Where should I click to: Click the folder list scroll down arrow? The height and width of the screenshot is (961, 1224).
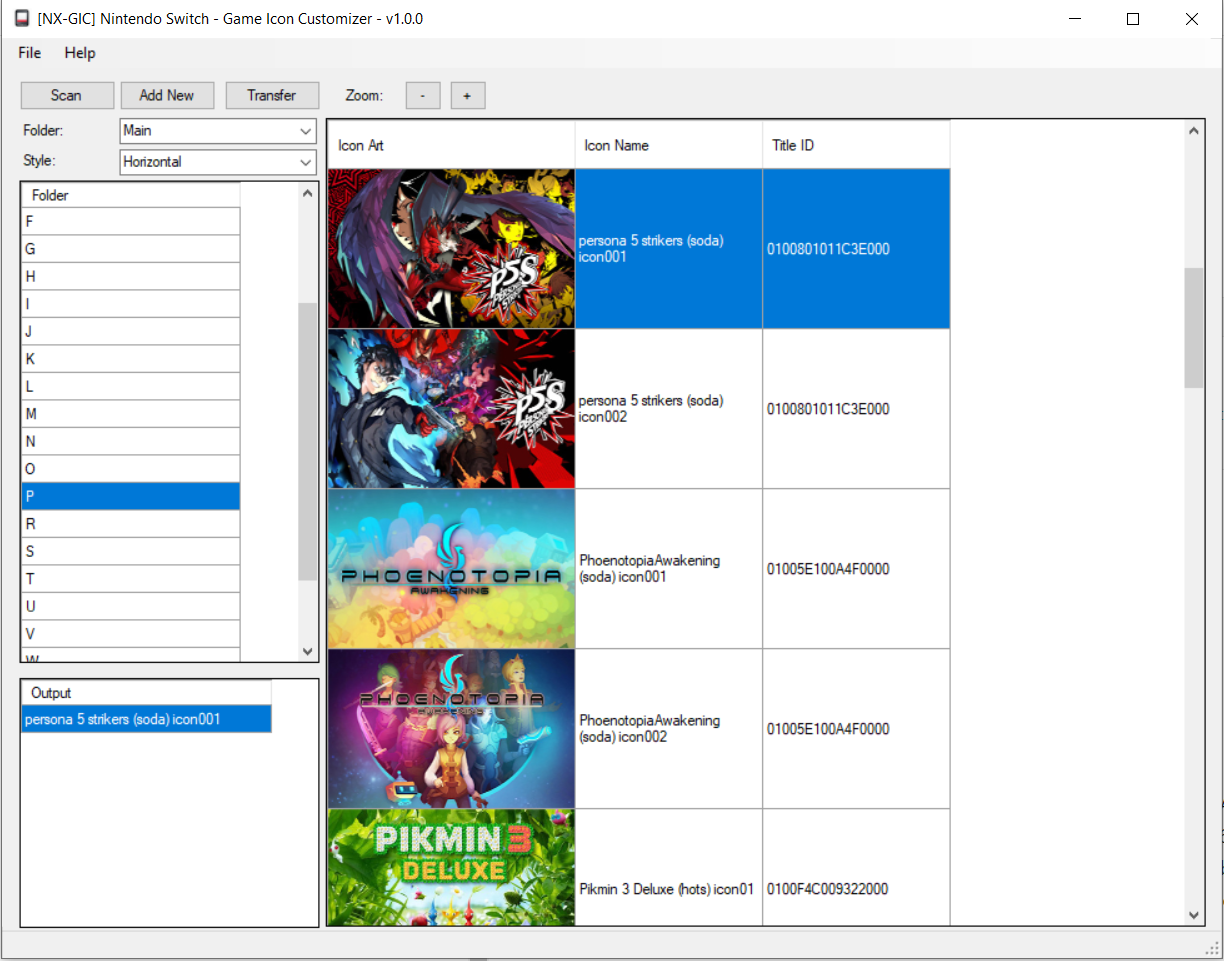[x=308, y=651]
